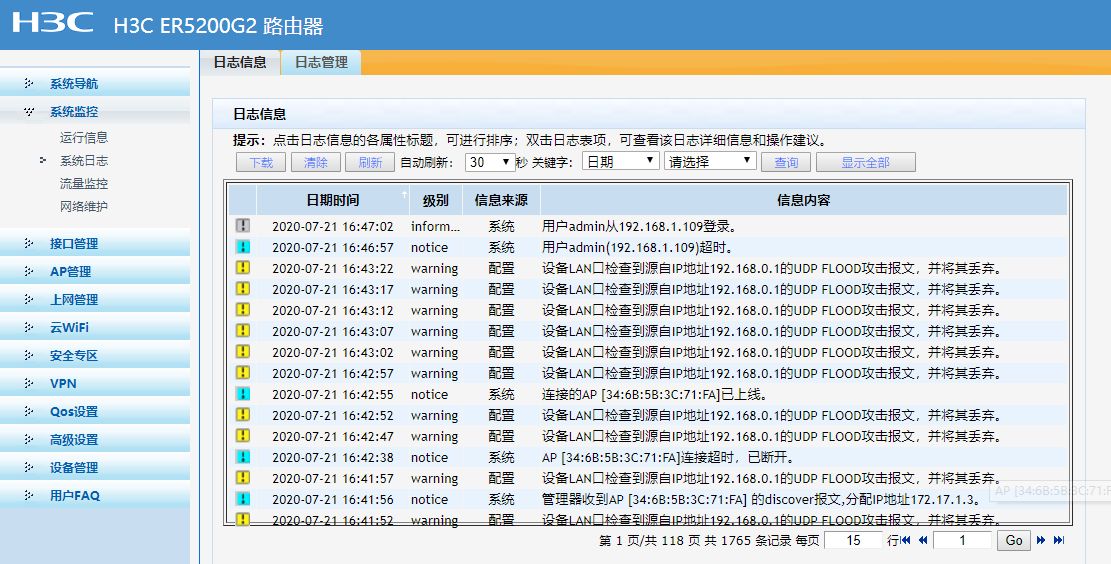
Task: Sort by 日期时间 column header
Action: point(333,201)
